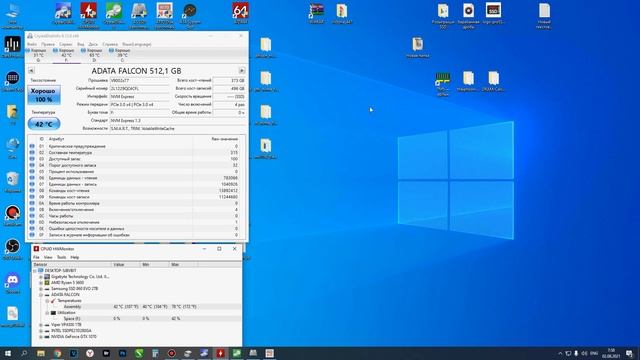Viewport: 640px width, 360px height.
Task: Open Yandex Browser from the taskbar
Action: [90, 353]
